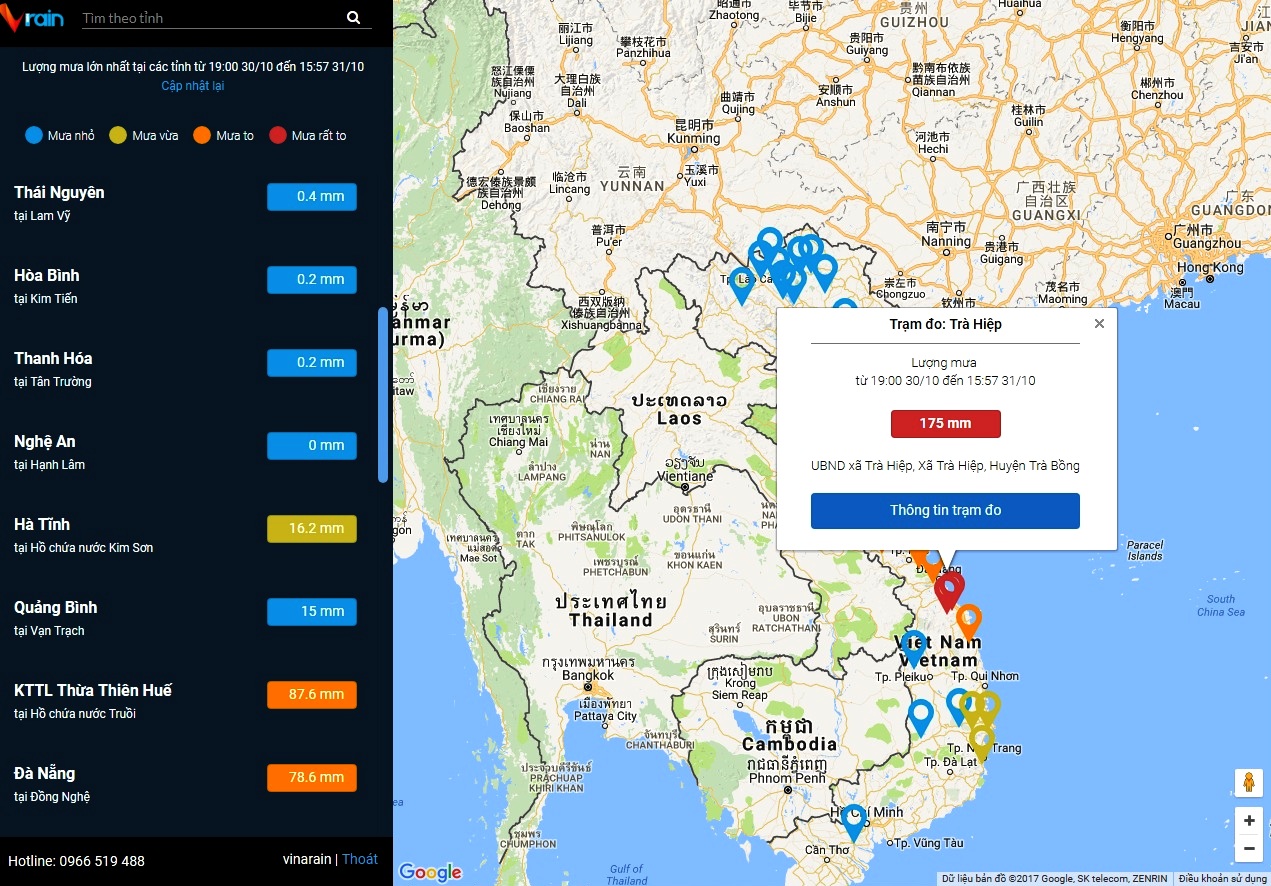Click the orange Mưa to legend dot
Screen dimensions: 1271x886
(x=201, y=135)
